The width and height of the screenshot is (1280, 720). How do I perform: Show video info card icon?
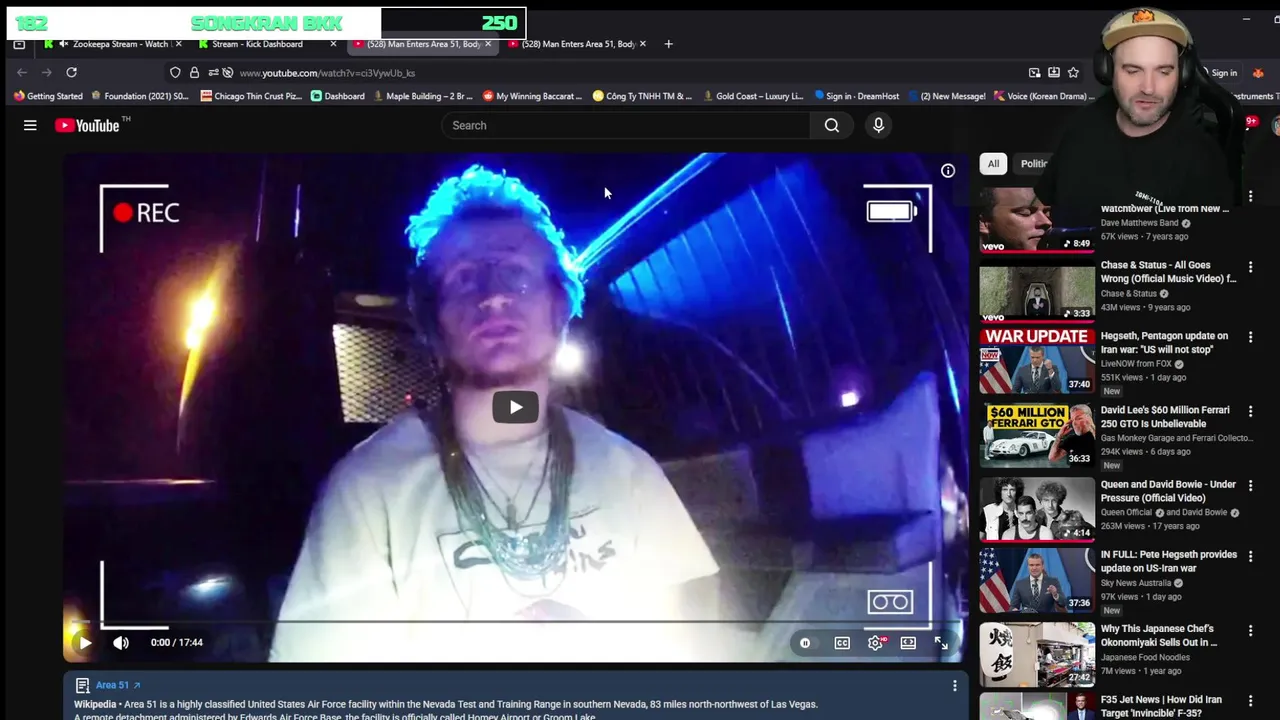(x=947, y=171)
